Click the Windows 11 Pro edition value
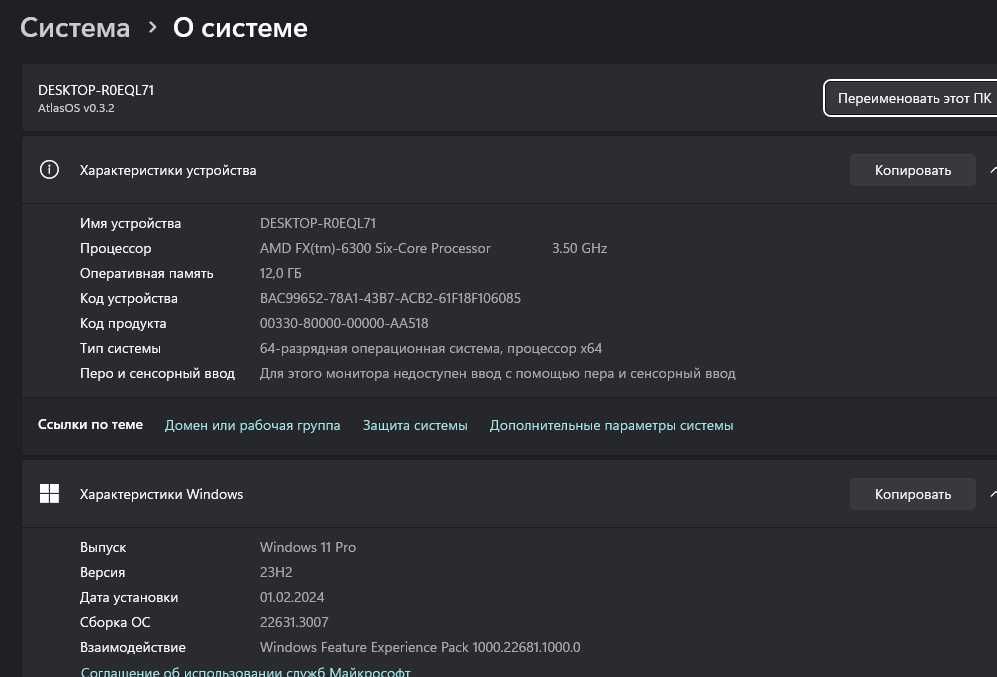The image size is (997, 677). (x=308, y=547)
